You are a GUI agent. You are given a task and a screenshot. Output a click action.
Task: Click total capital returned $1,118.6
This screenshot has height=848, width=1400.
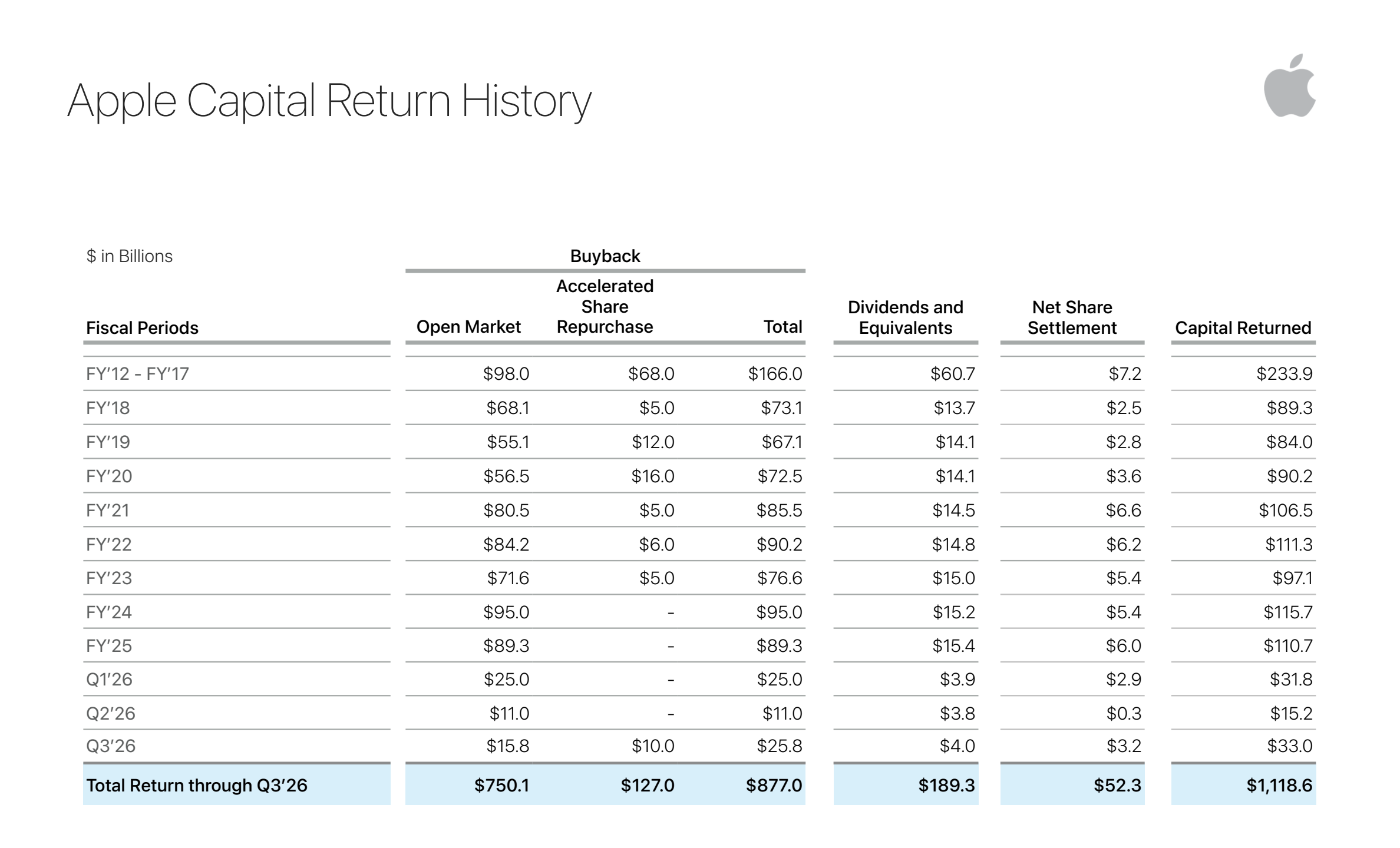(1279, 786)
